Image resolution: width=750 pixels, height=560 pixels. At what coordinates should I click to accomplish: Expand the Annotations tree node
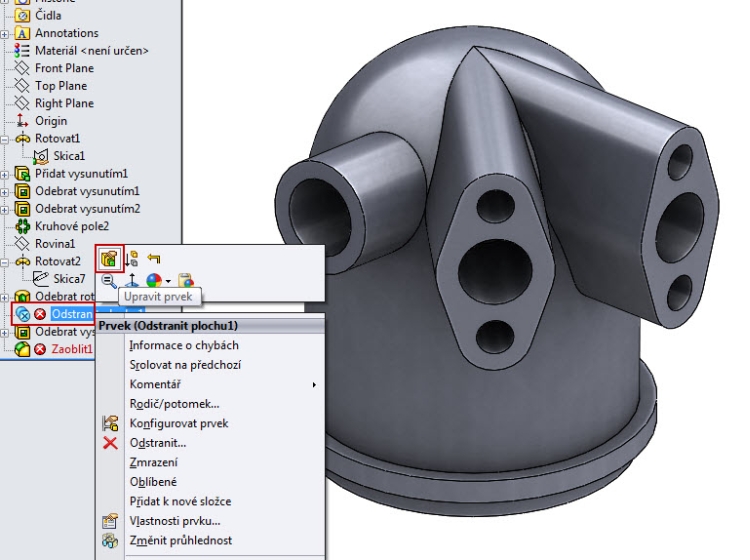pyautogui.click(x=6, y=34)
